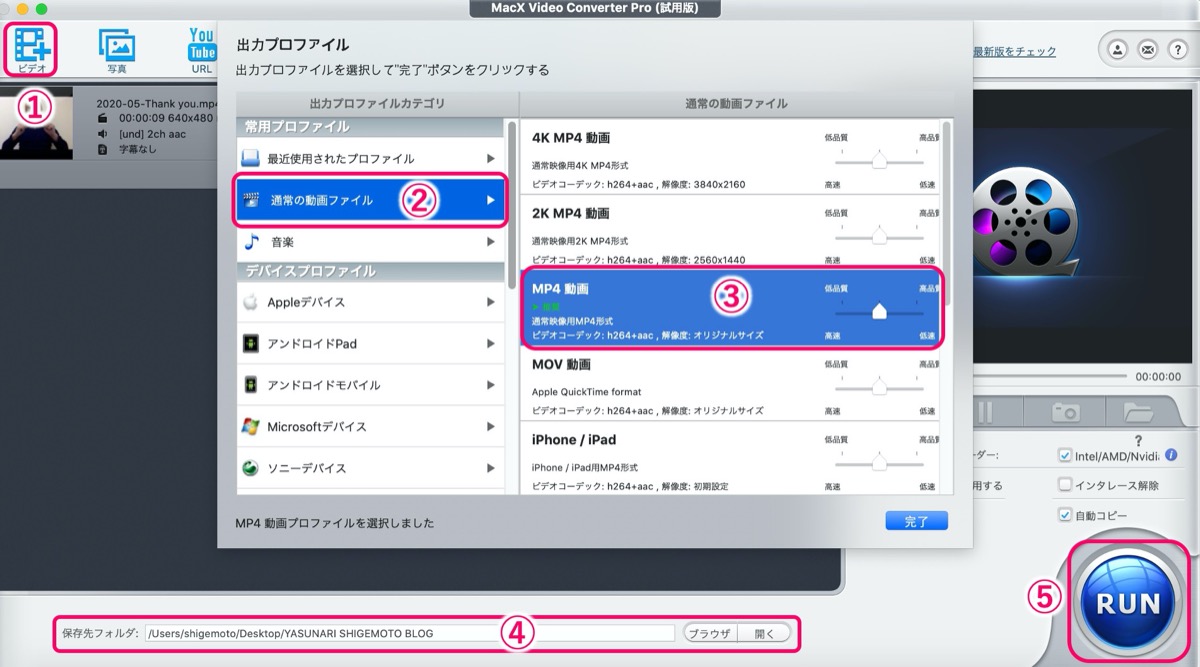The width and height of the screenshot is (1200, 667).
Task: Add a video with the ビデオ icon
Action: coord(32,47)
